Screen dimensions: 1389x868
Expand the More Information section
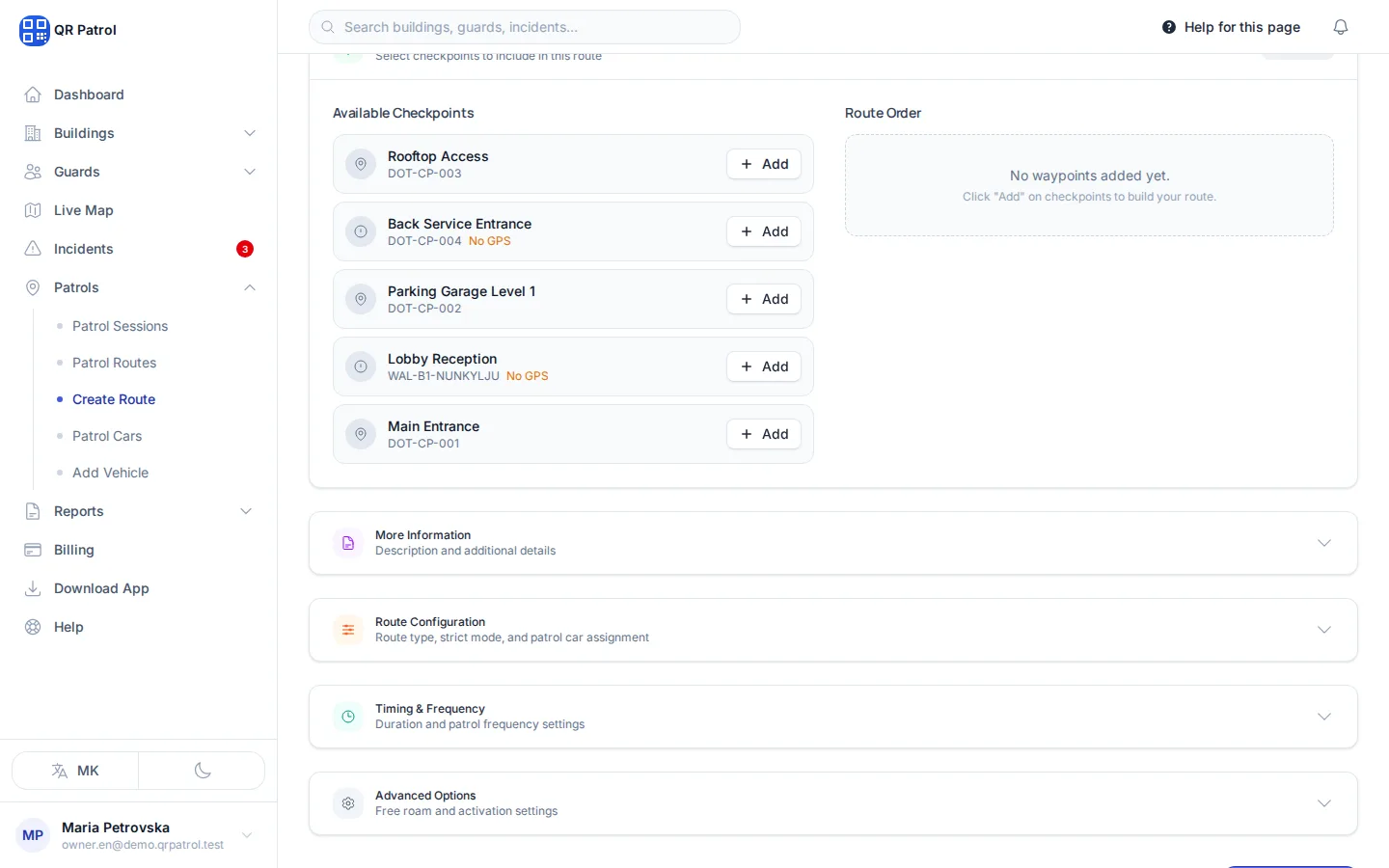833,543
